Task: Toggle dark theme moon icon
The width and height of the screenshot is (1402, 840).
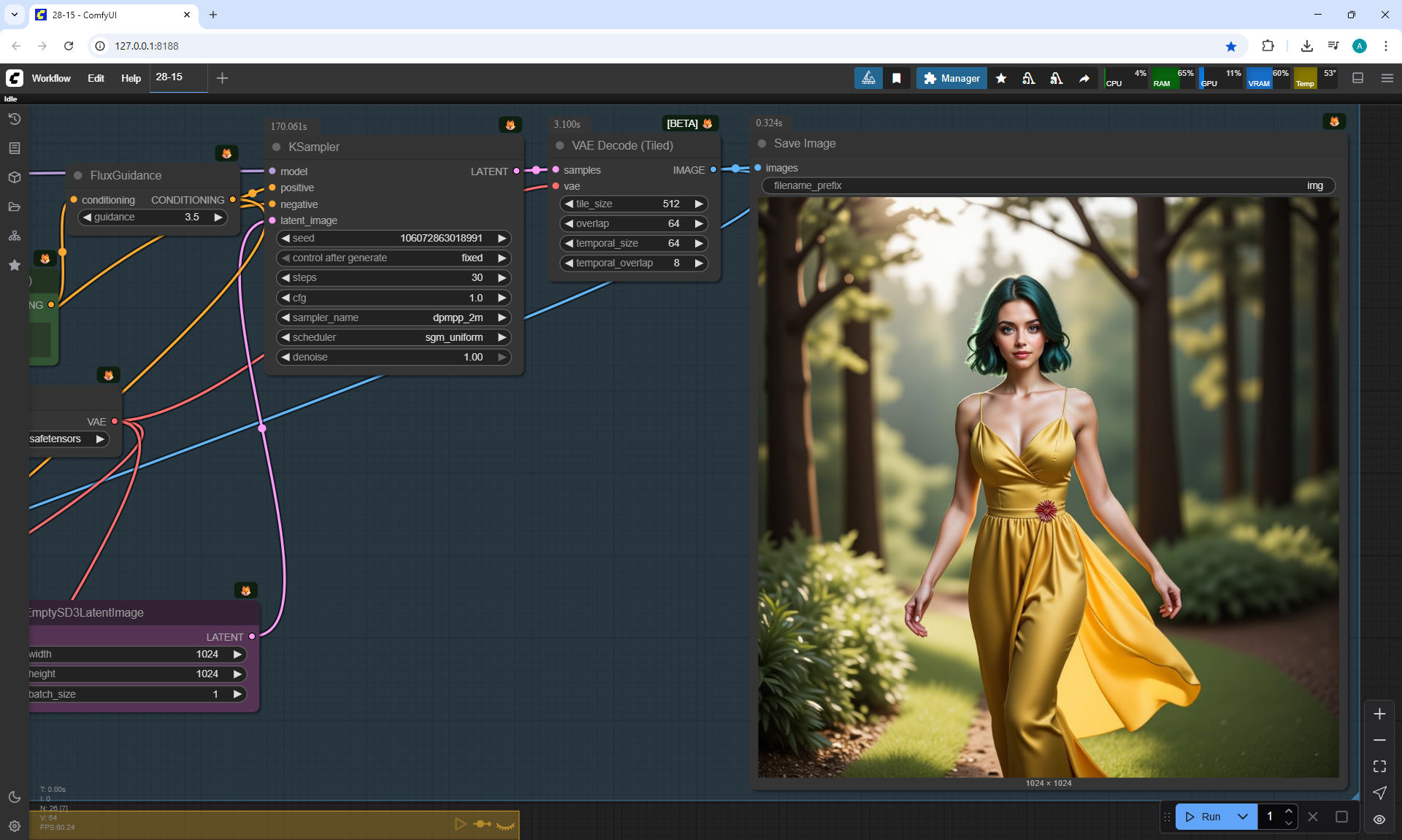Action: click(14, 797)
